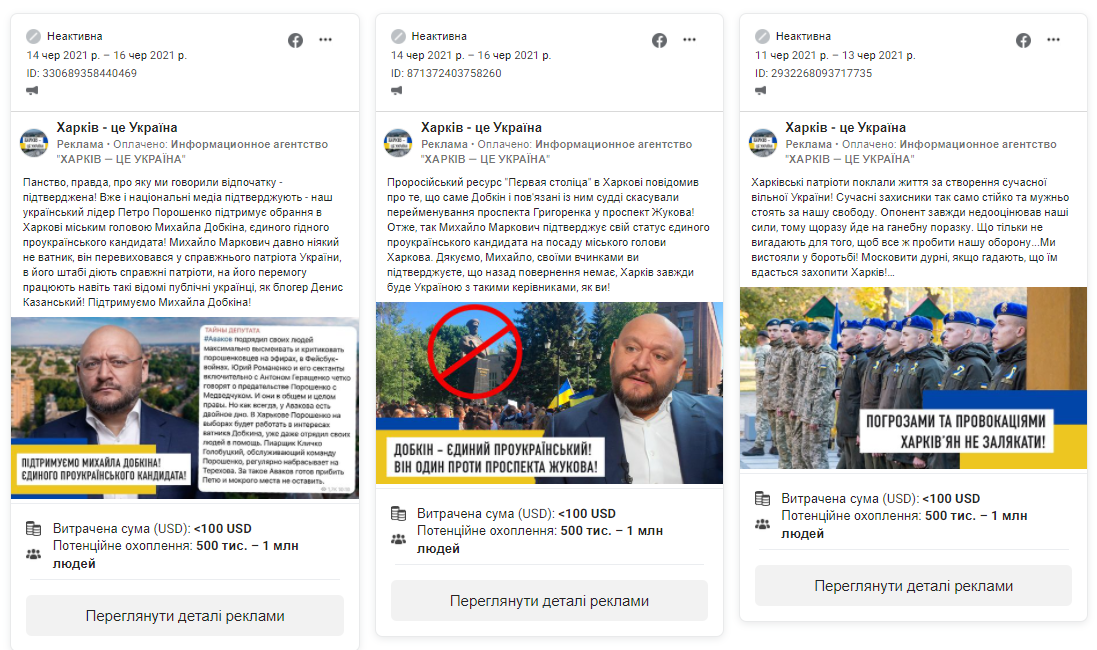
Task: Open 'Харків - це Україна' page name on third ad
Action: pyautogui.click(x=845, y=127)
